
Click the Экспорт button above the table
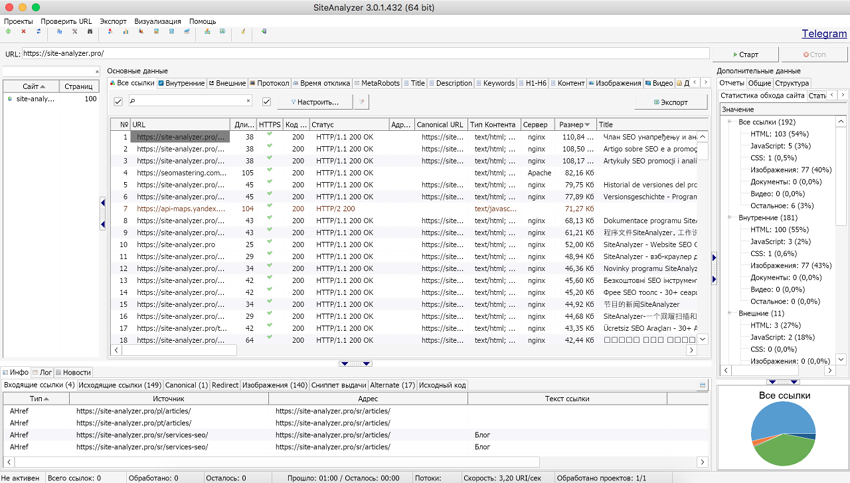coord(671,102)
